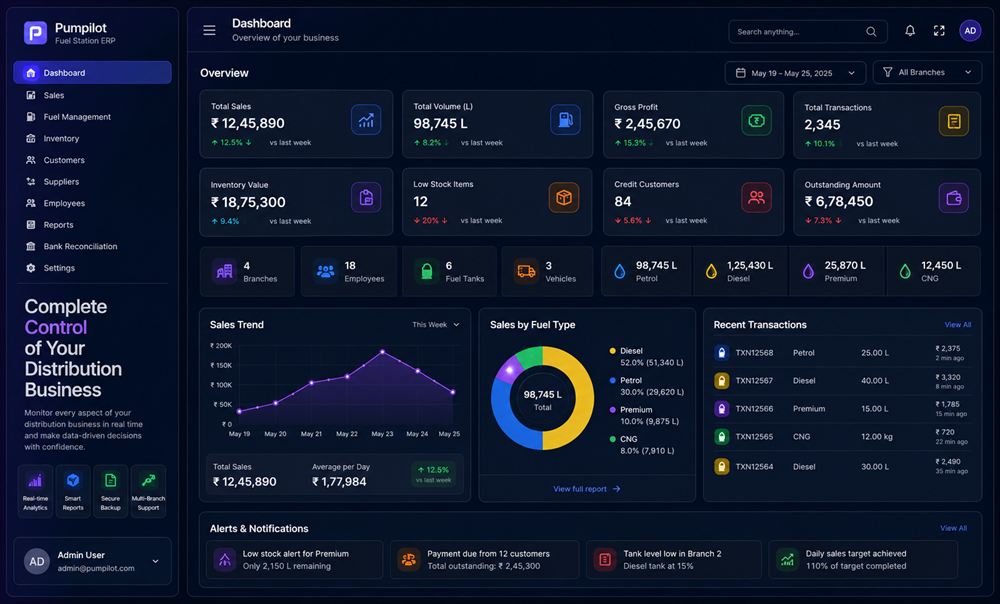Viewport: 1000px width, 604px height.
Task: Click the search magnifier icon
Action: (871, 31)
